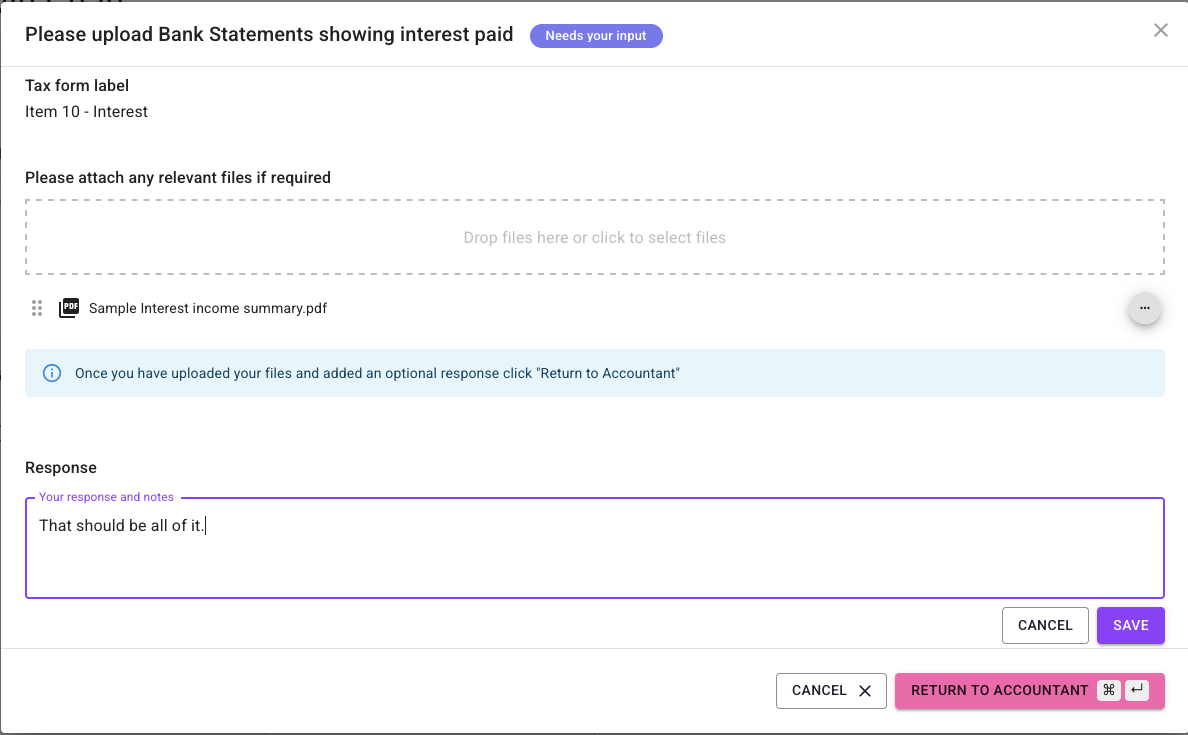The width and height of the screenshot is (1188, 735).
Task: Click the Needs your input status badge
Action: (596, 36)
